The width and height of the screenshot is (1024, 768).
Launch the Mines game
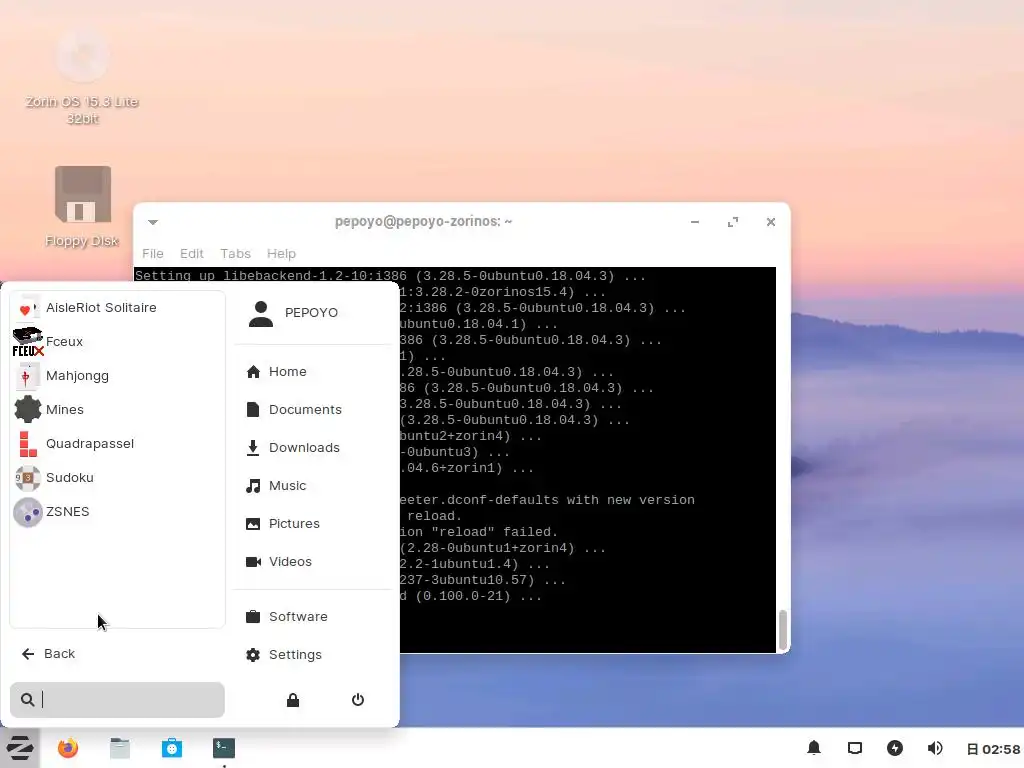[x=118, y=409]
